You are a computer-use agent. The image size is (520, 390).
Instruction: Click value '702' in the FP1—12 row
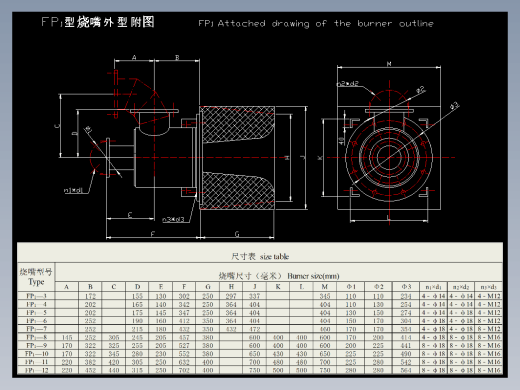(x=184, y=370)
